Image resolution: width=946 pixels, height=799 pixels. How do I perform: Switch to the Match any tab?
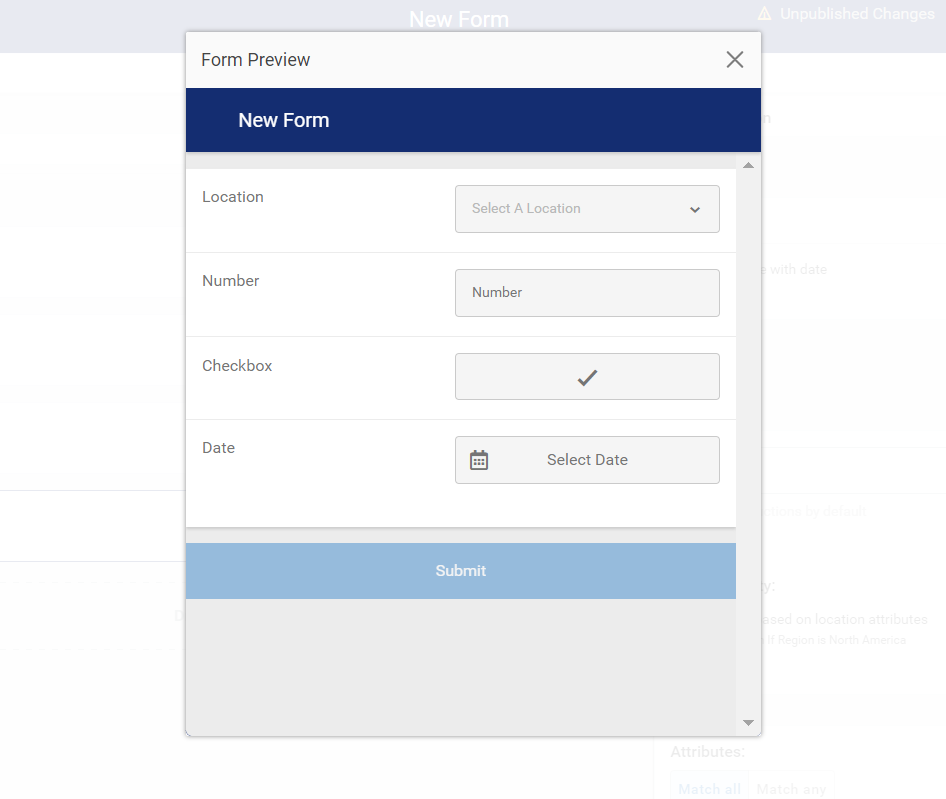point(791,789)
